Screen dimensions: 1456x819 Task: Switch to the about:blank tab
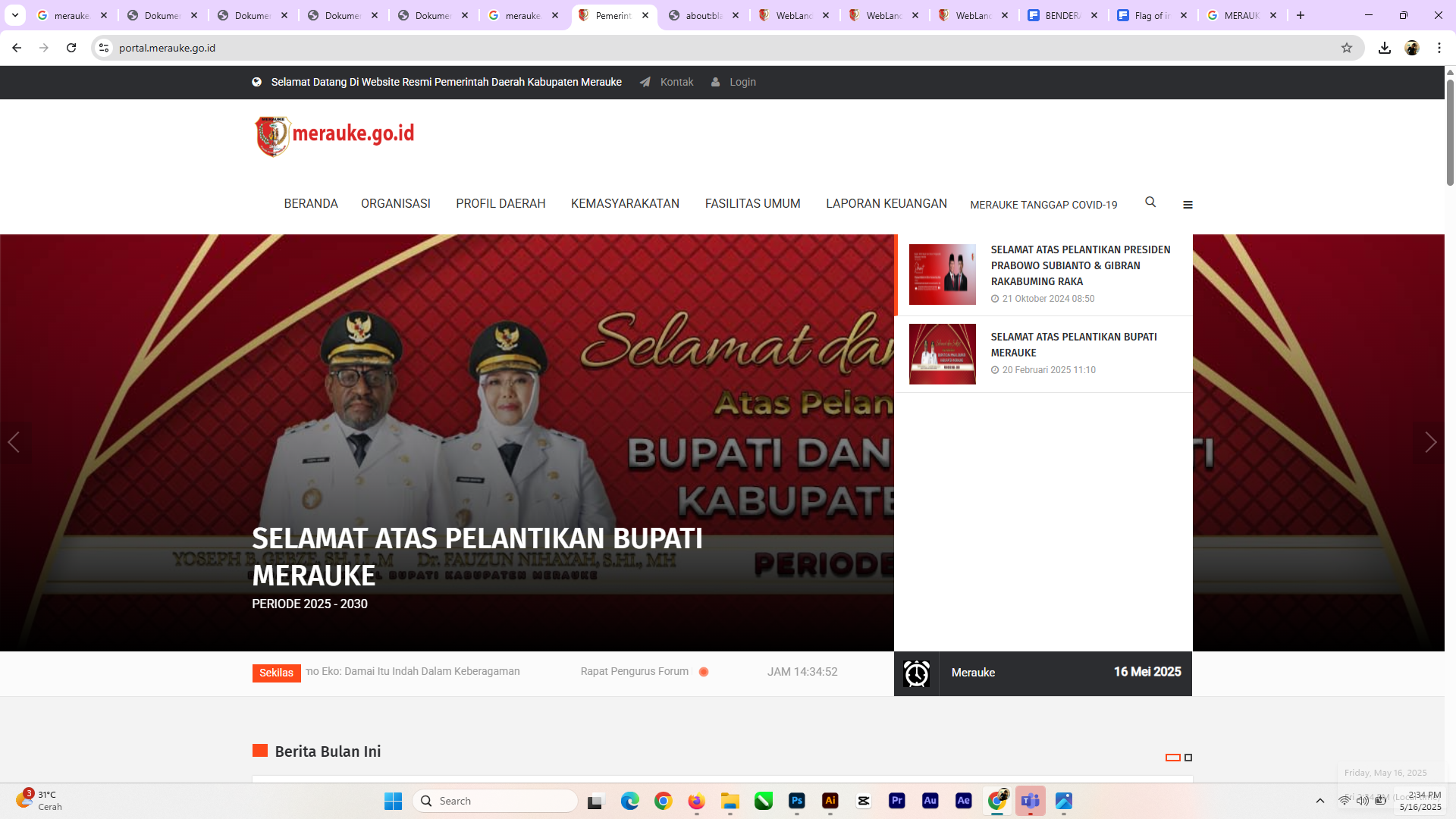[704, 15]
